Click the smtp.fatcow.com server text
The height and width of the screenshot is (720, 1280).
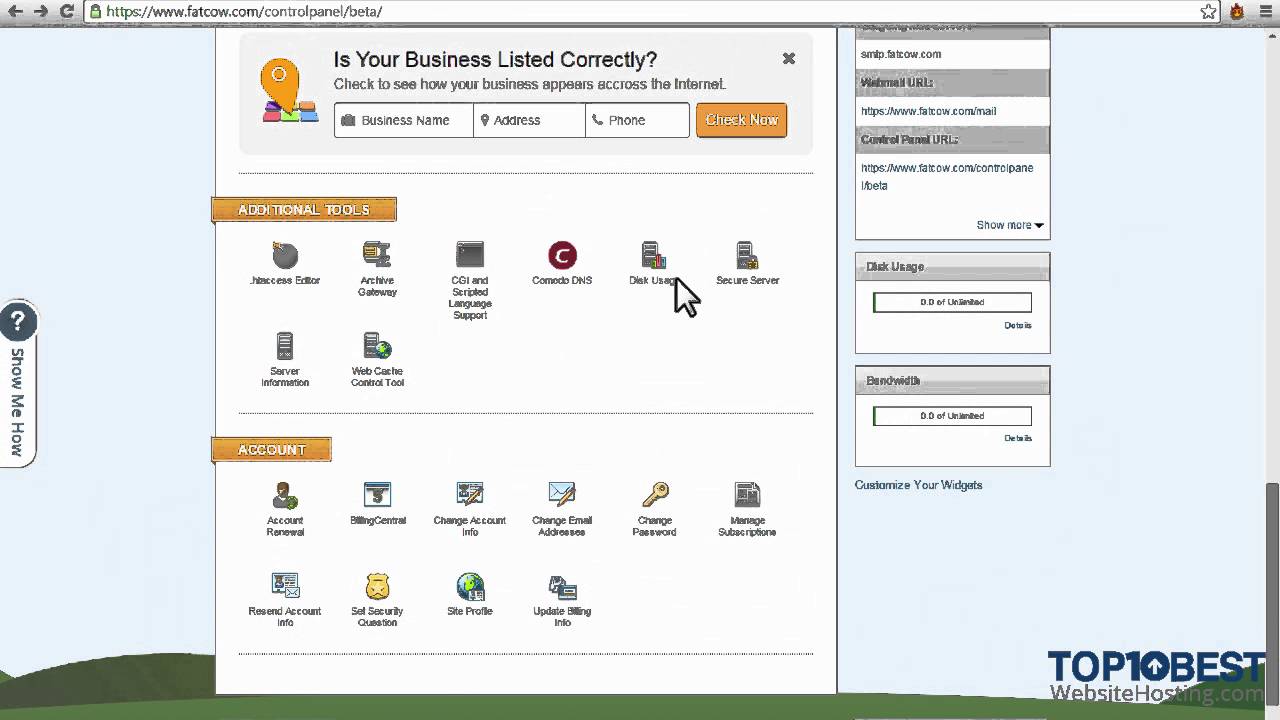tap(901, 54)
